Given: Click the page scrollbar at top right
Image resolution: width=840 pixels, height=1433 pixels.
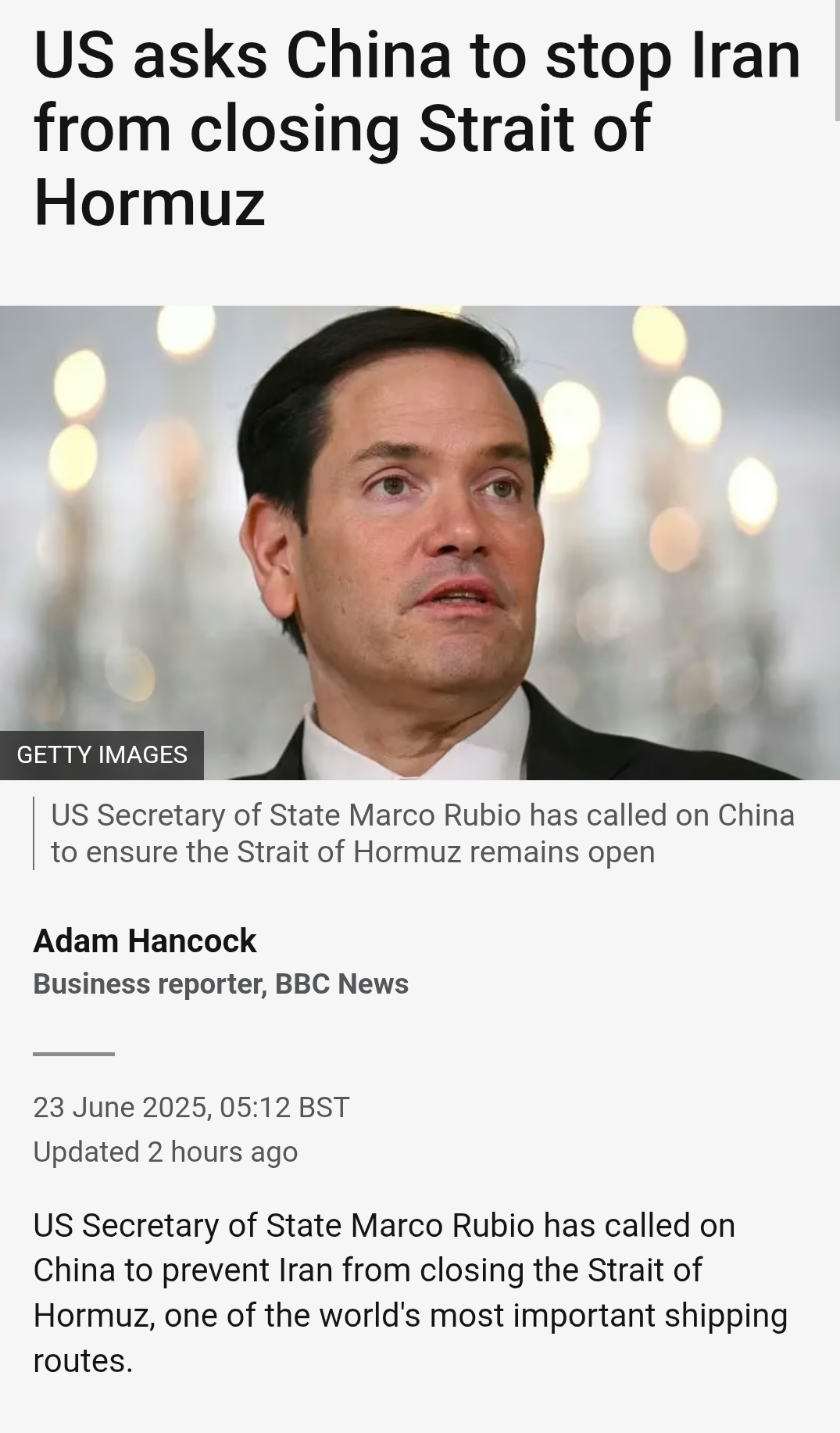Looking at the screenshot, I should [x=837, y=61].
